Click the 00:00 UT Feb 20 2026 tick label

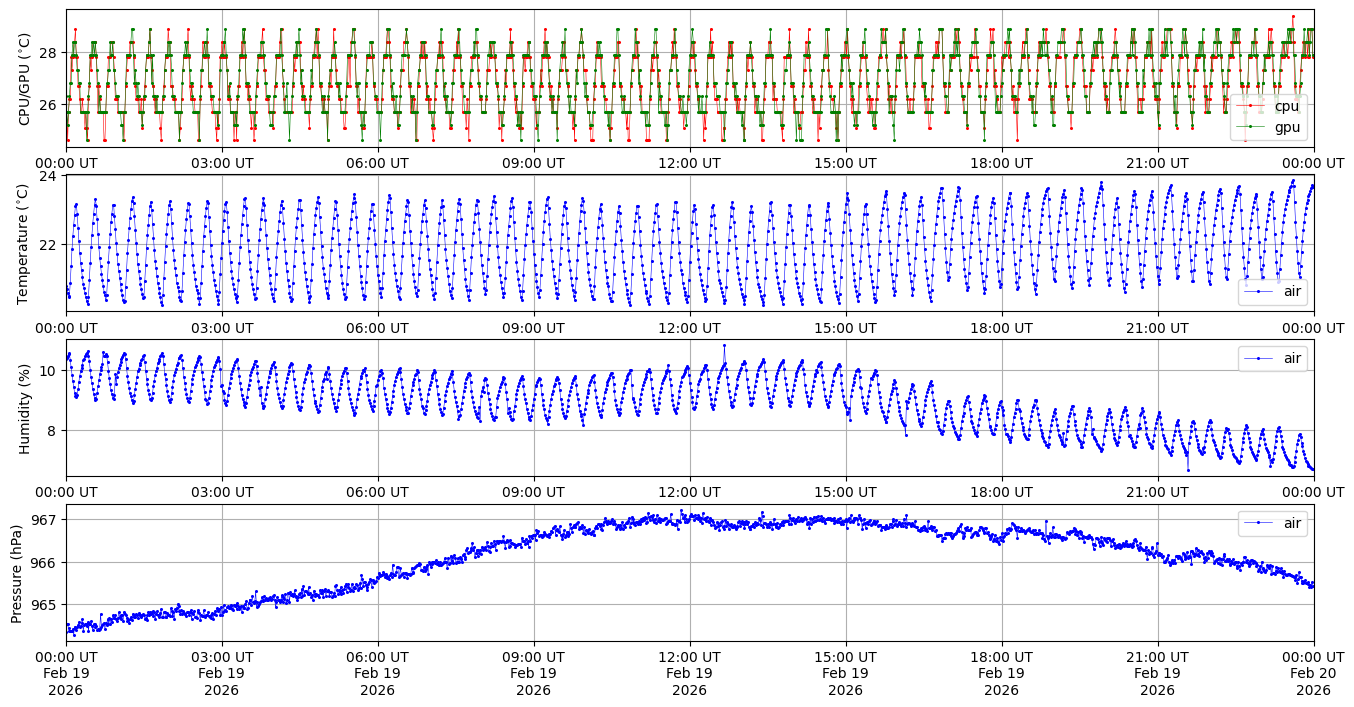pyautogui.click(x=1313, y=674)
